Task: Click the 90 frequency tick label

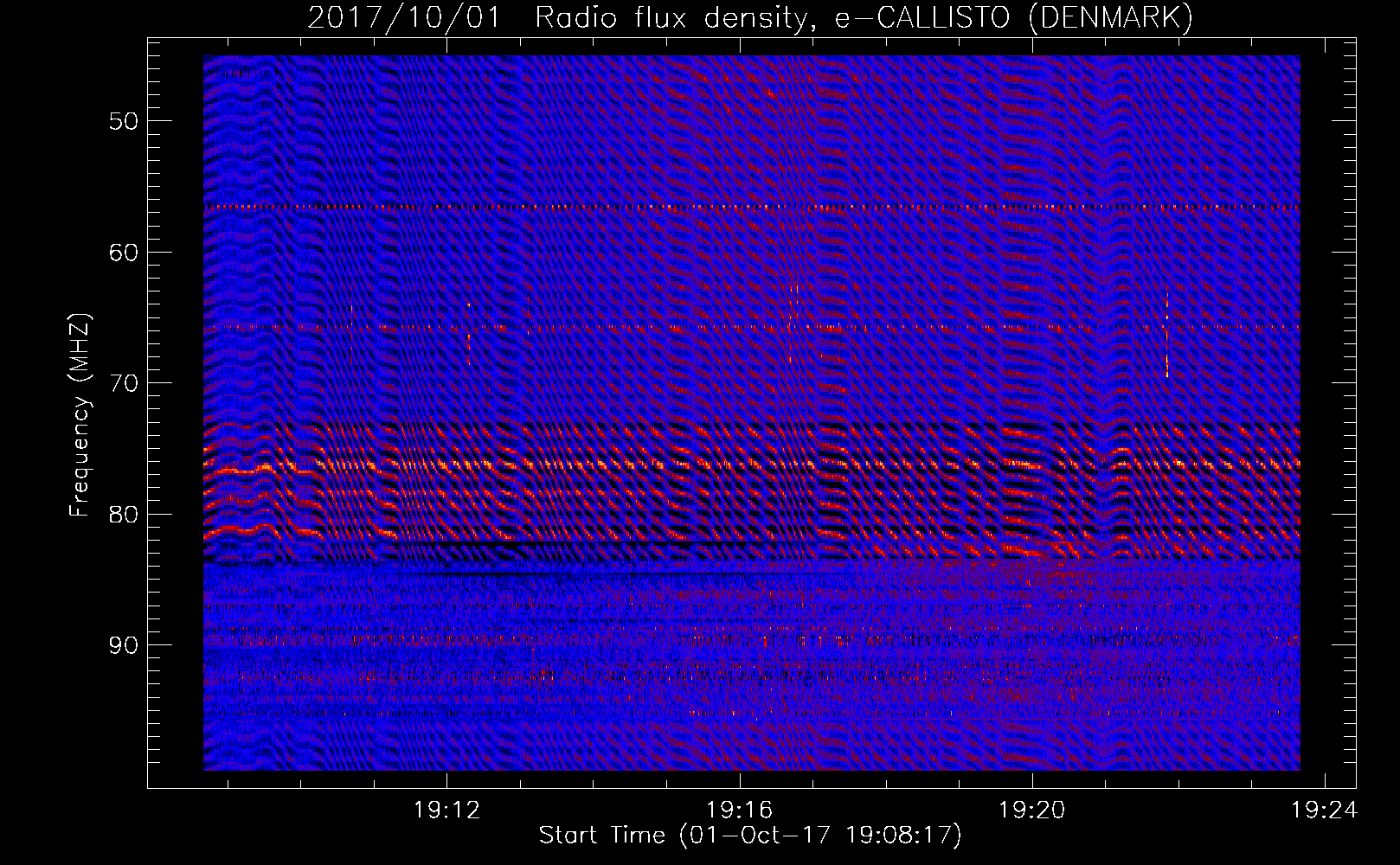Action: tap(124, 645)
